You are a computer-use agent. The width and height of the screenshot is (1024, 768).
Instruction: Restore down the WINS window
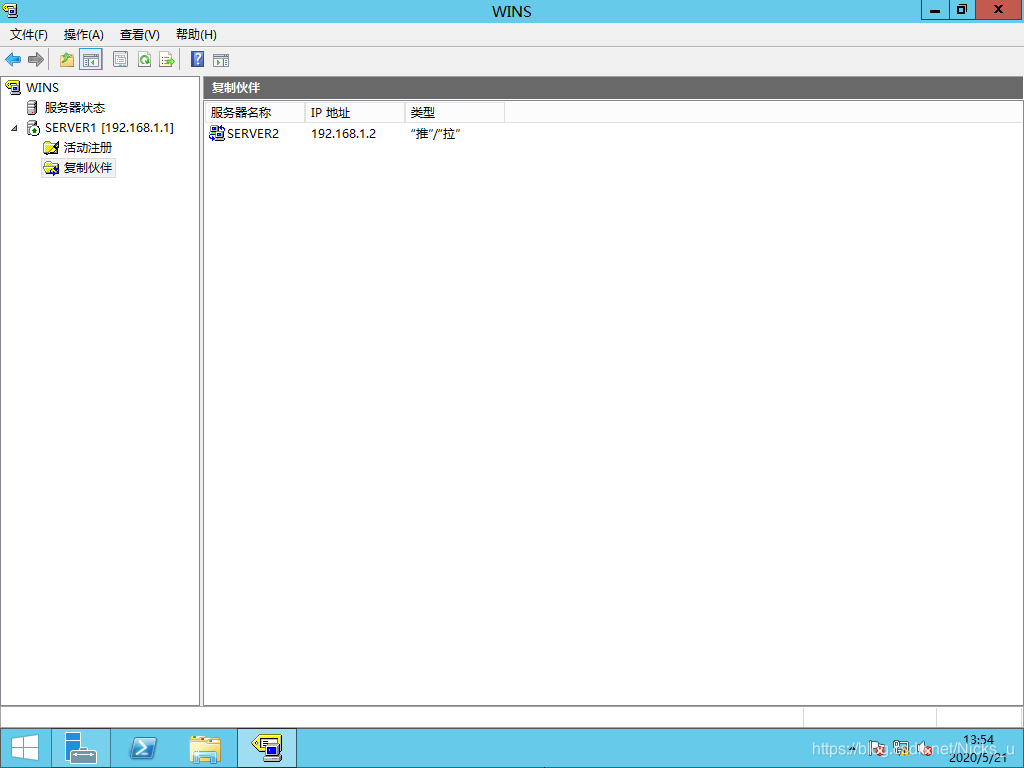(x=961, y=10)
